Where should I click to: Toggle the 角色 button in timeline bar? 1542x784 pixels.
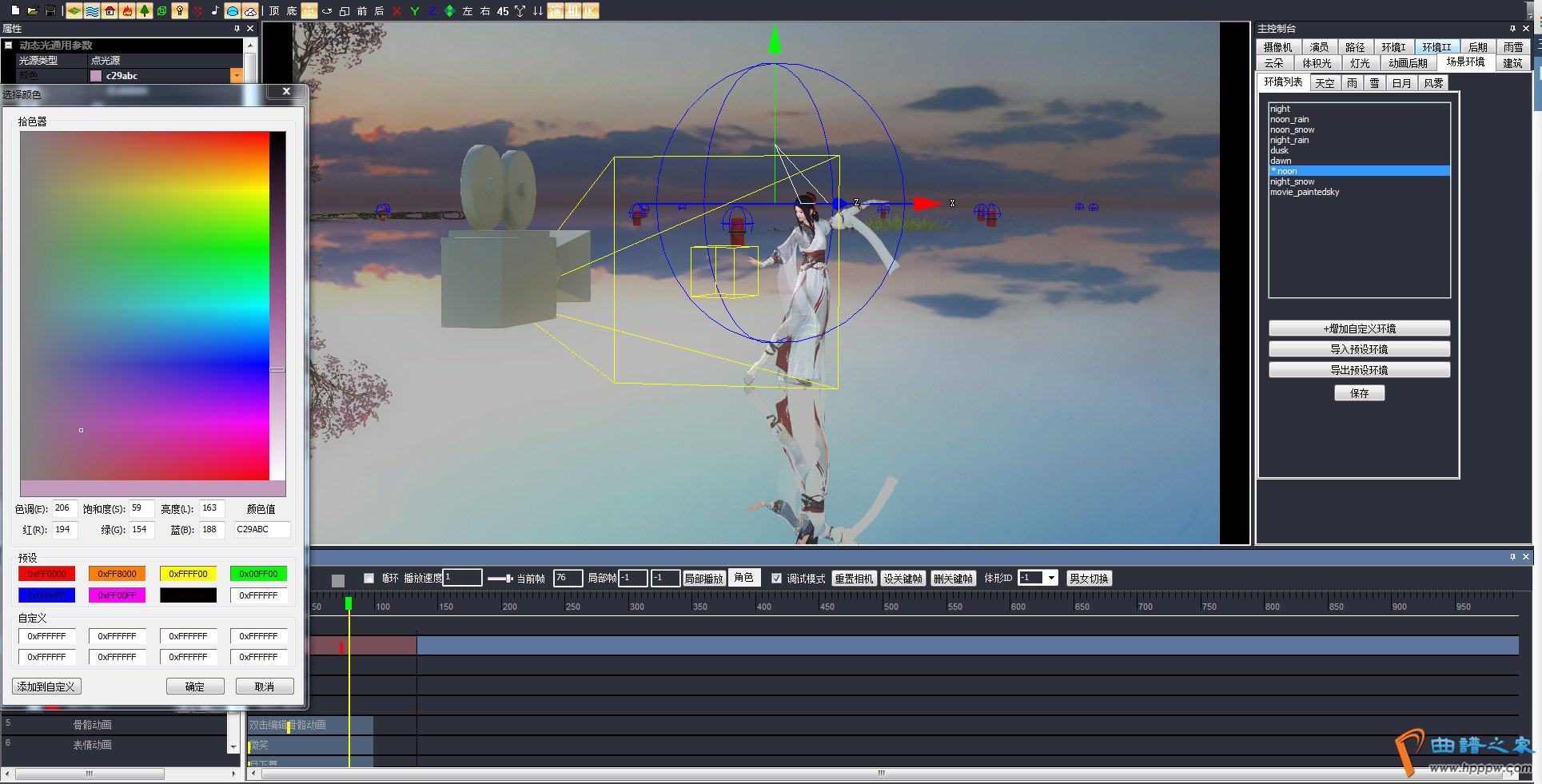click(743, 578)
